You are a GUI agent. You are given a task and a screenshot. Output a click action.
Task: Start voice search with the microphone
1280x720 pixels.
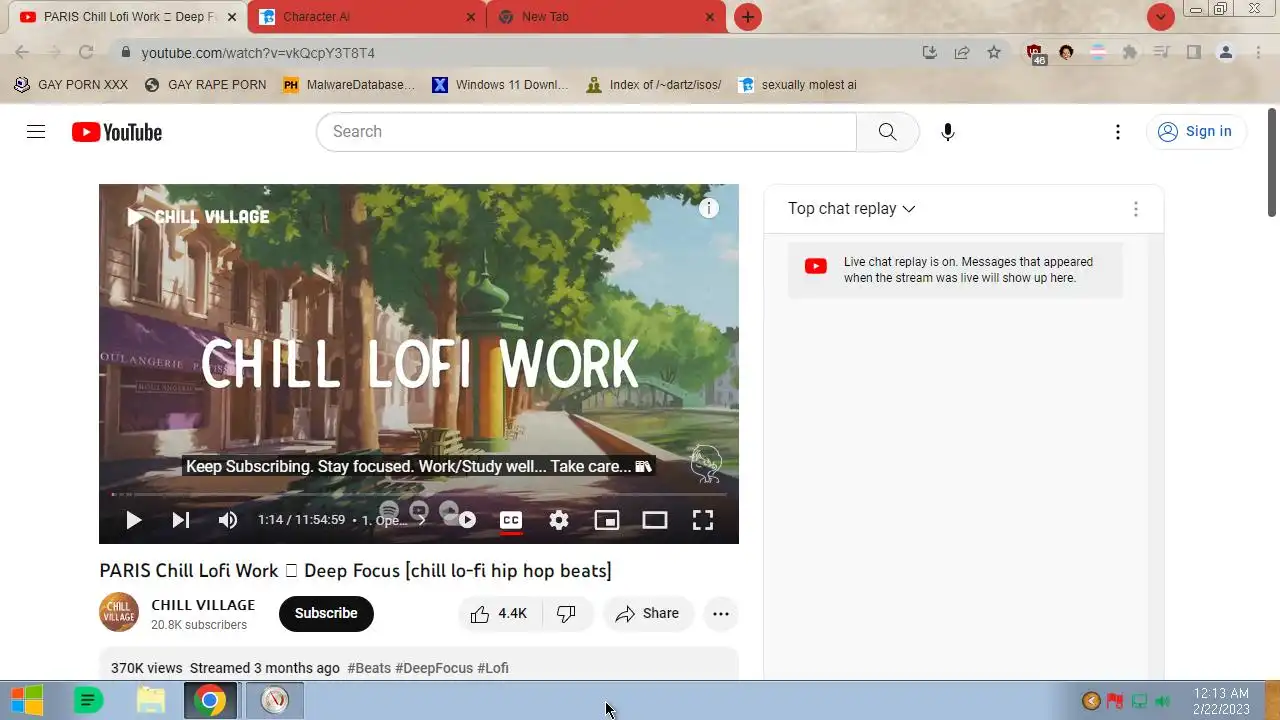pyautogui.click(x=948, y=131)
